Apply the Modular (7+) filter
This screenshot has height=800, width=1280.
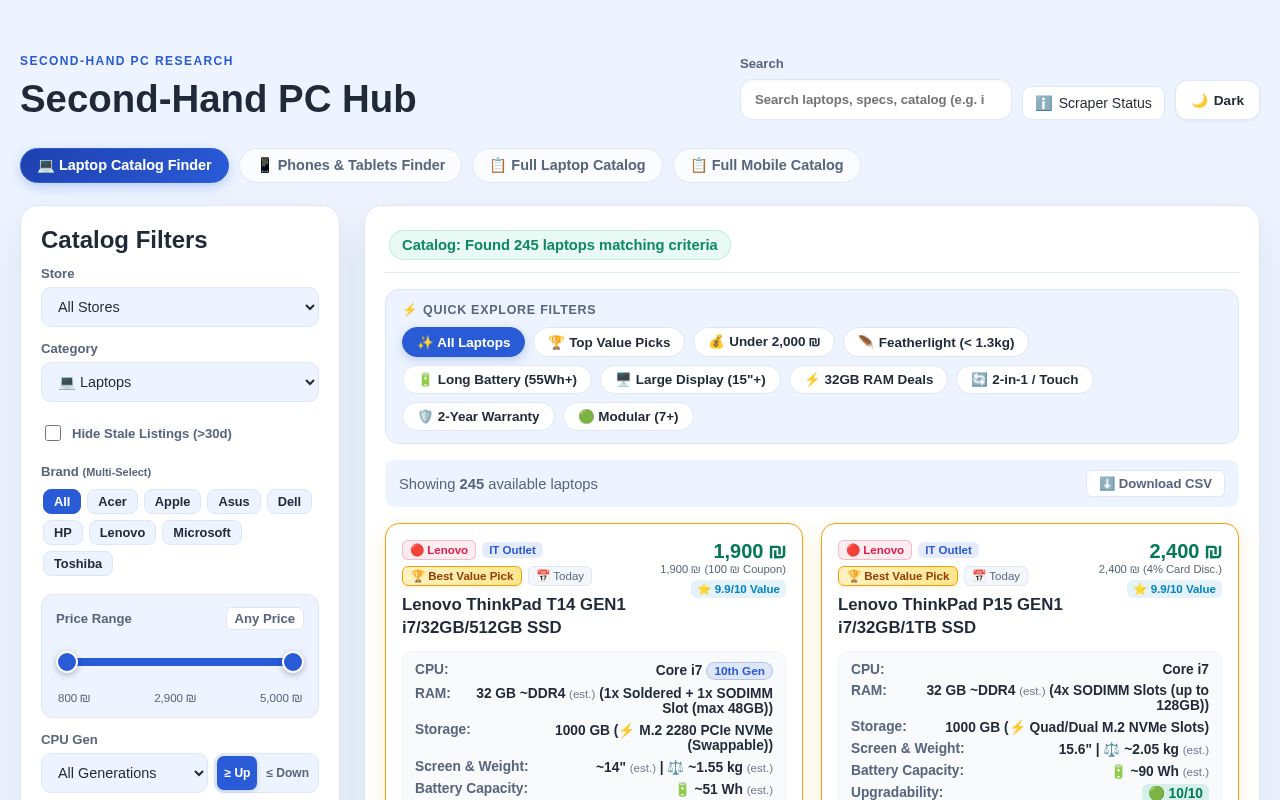coord(628,417)
